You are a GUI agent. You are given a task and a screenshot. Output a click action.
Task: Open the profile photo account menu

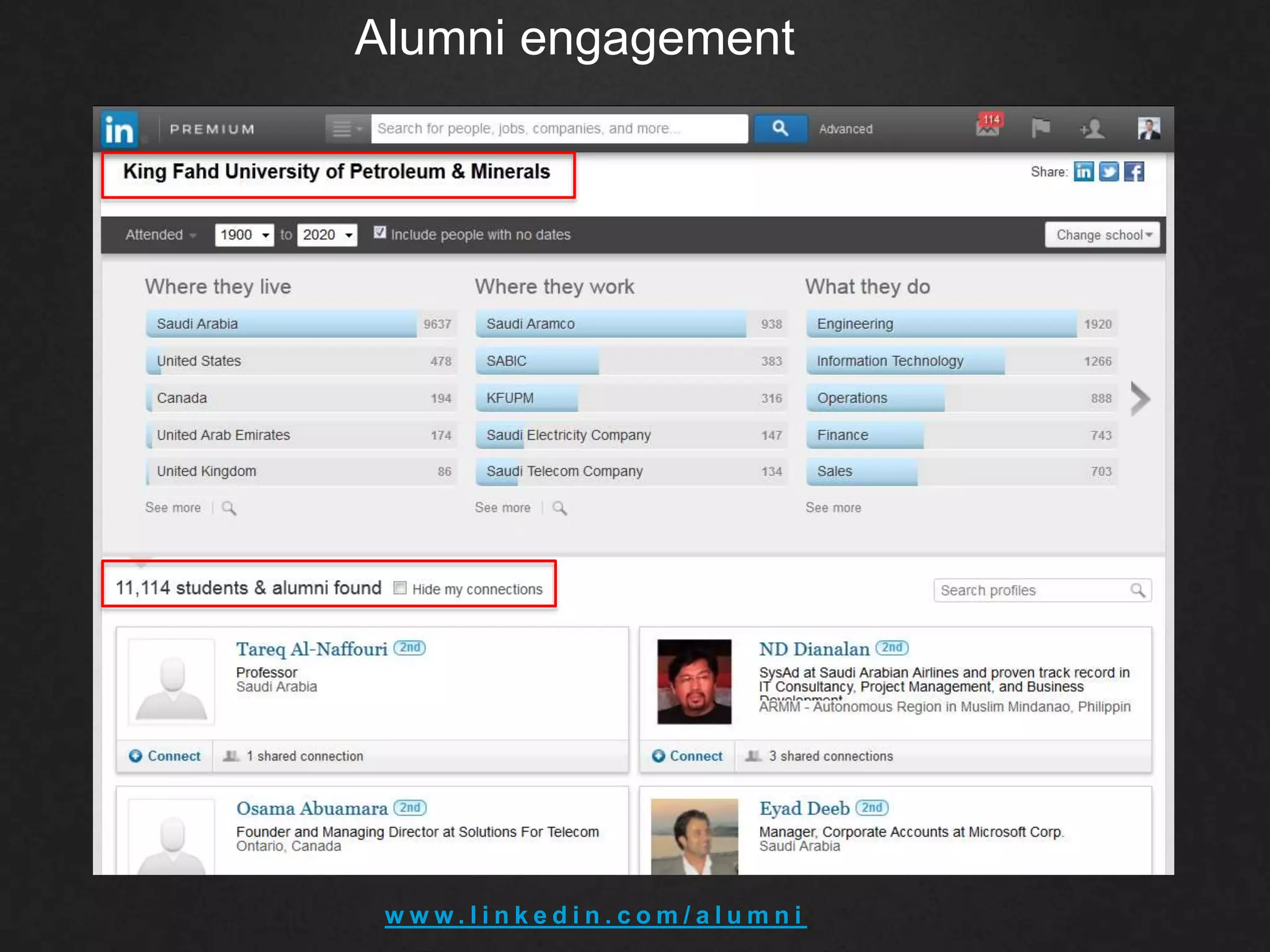tap(1148, 128)
